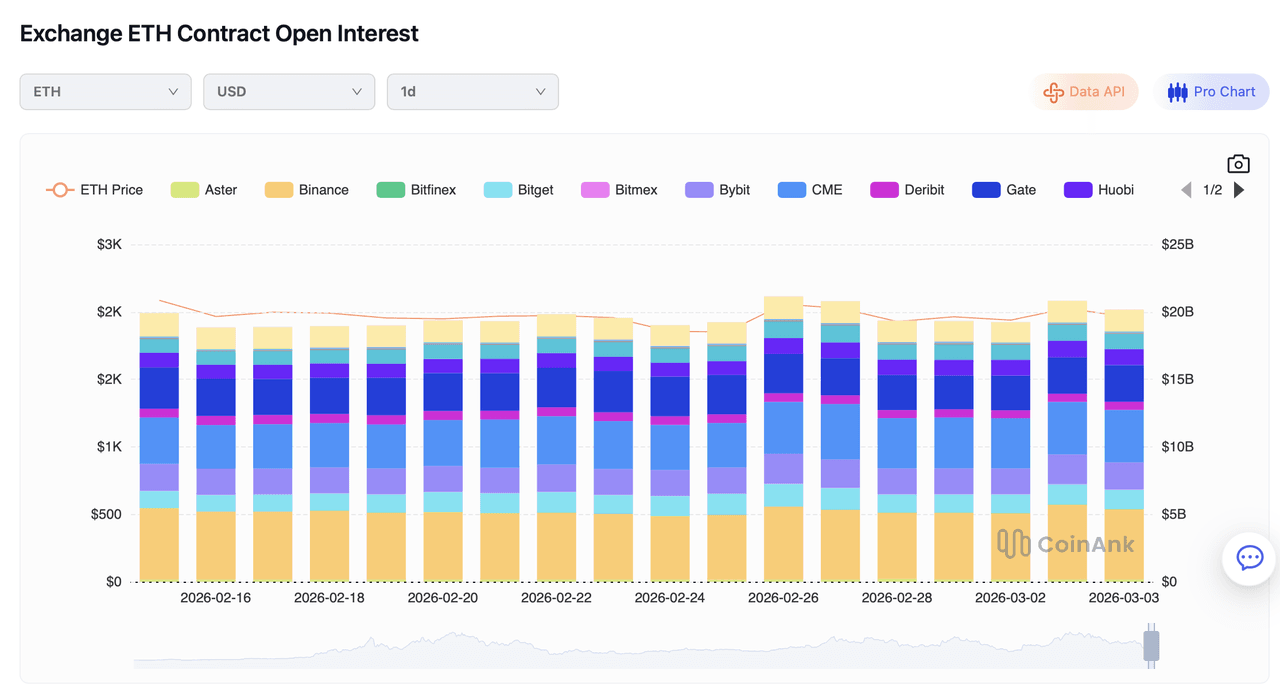
Task: Click the CoinAnk watermark logo
Action: 1065,543
